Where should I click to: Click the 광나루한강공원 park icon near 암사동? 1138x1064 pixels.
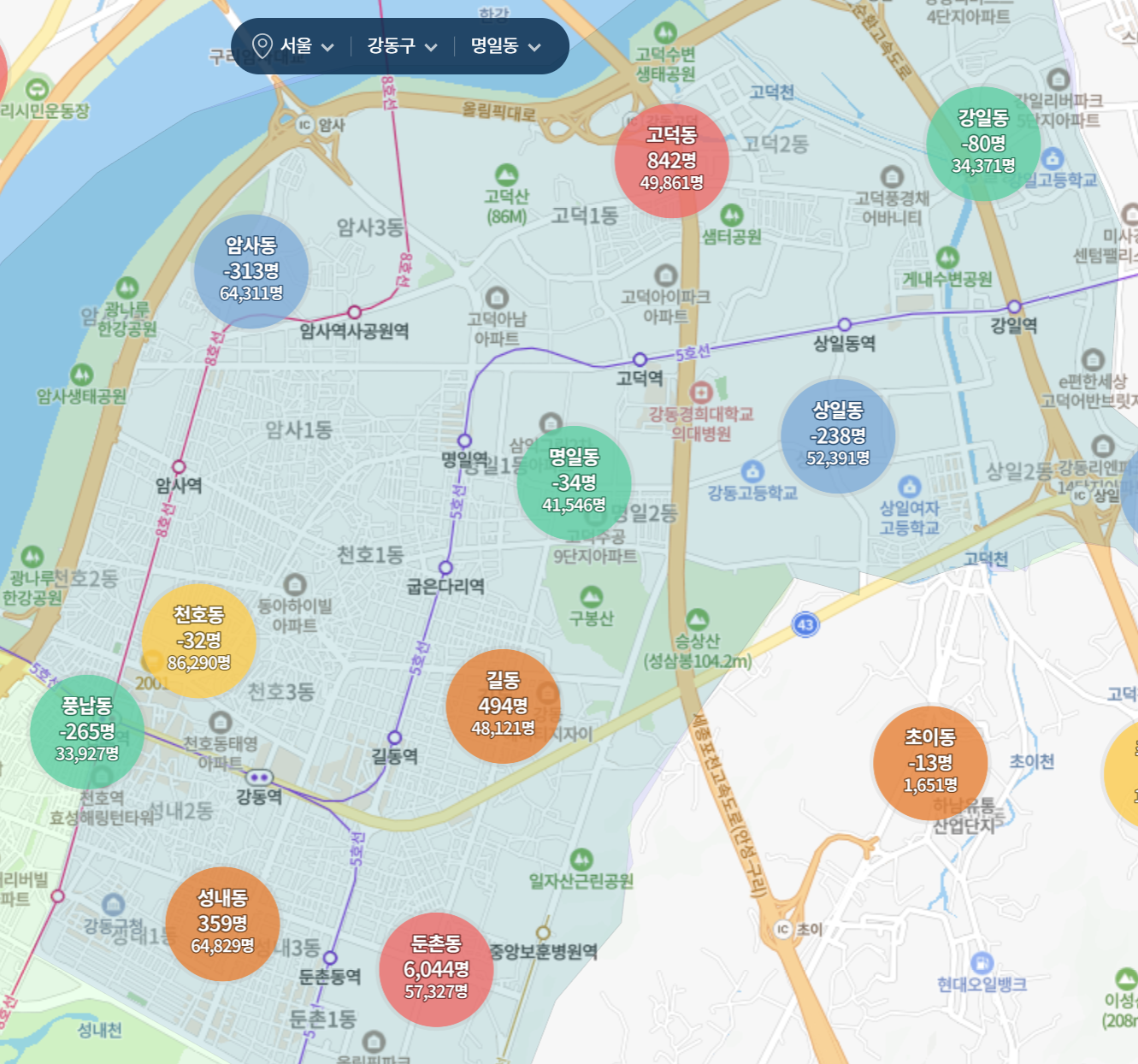click(127, 288)
